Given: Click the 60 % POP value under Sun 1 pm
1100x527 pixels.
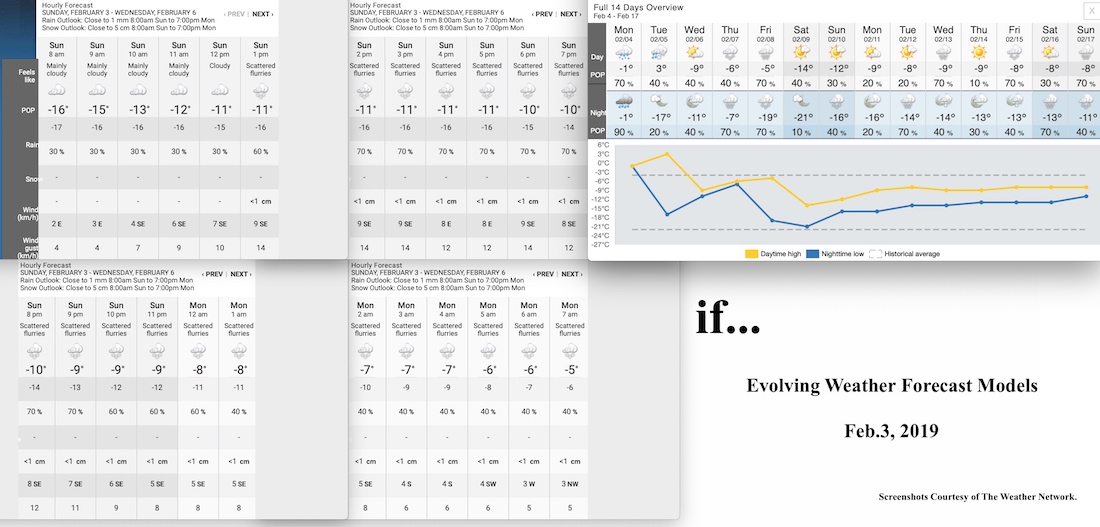Looking at the screenshot, I should pos(261,152).
